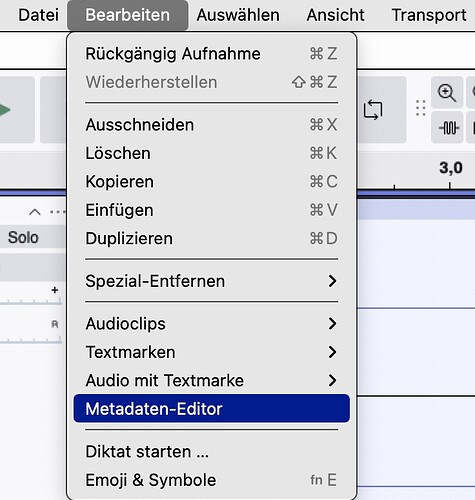Expand the Audioclips submenu
Image resolution: width=475 pixels, height=500 pixels.
coord(212,324)
